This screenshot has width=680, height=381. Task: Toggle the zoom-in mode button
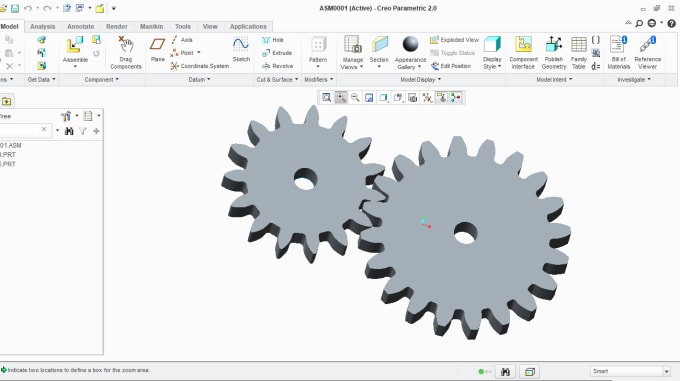click(341, 98)
